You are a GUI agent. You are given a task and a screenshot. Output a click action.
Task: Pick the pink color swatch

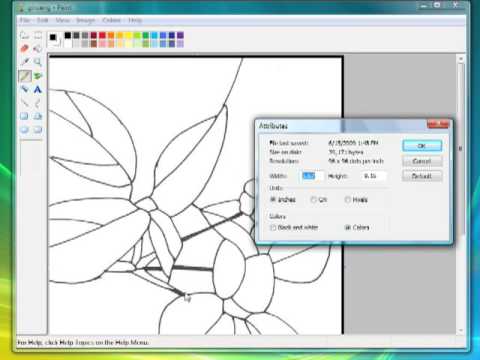(102, 44)
